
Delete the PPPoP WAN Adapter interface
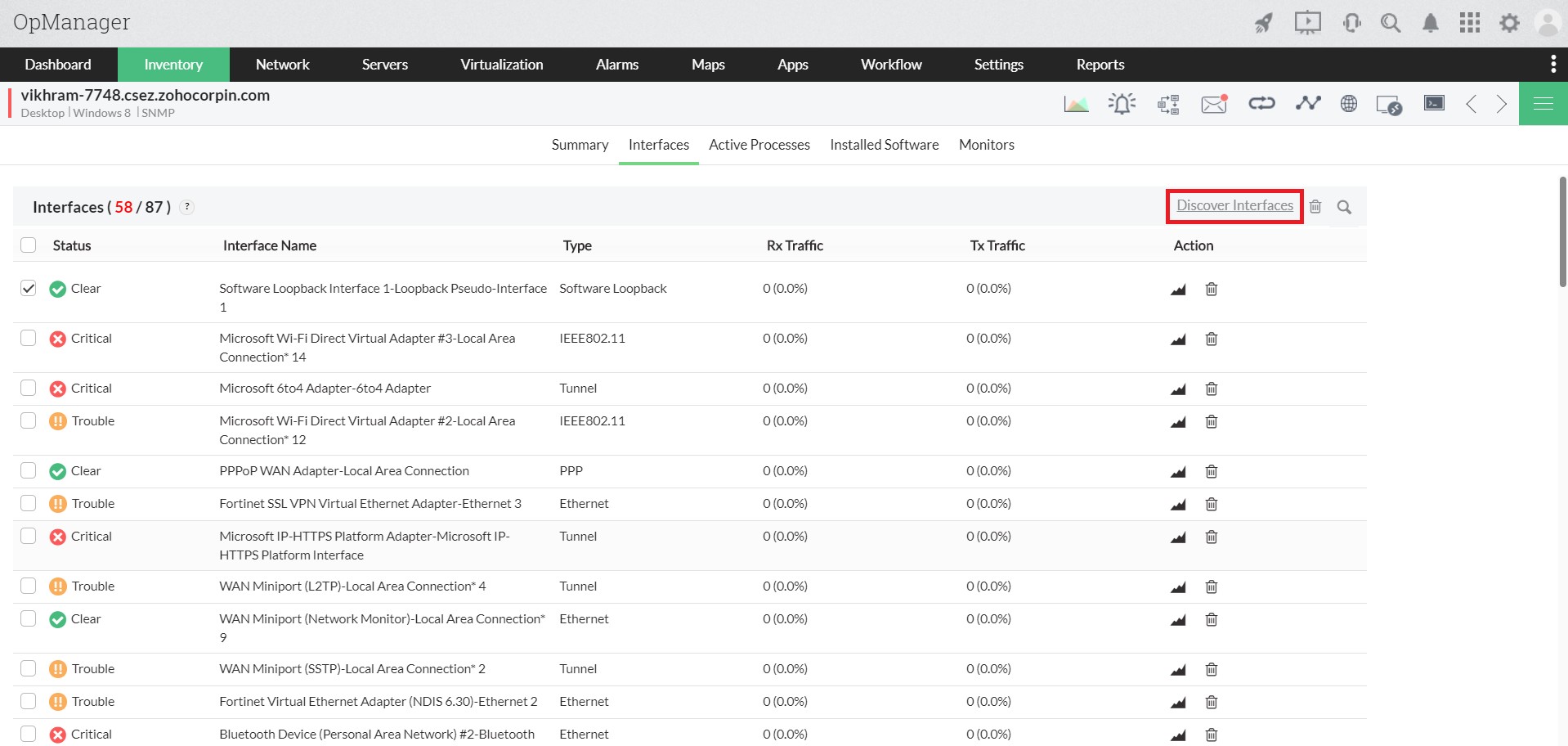[1212, 472]
